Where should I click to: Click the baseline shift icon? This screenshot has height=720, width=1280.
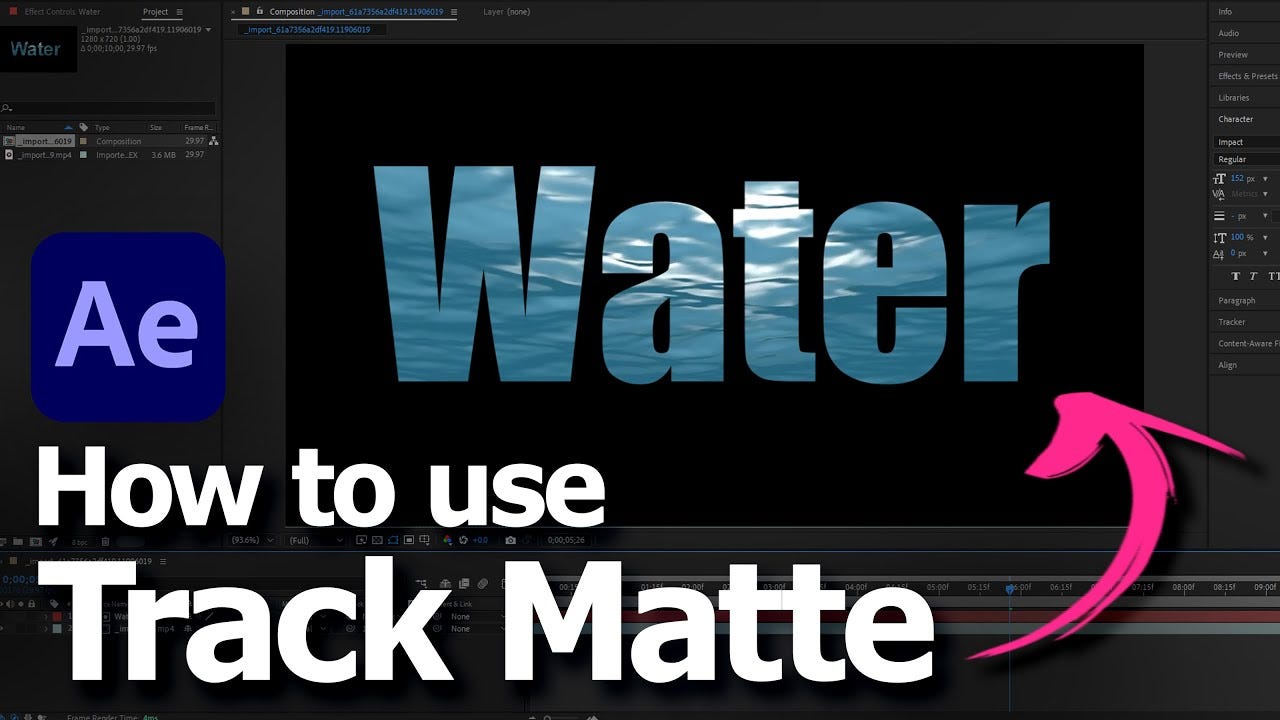click(1219, 254)
